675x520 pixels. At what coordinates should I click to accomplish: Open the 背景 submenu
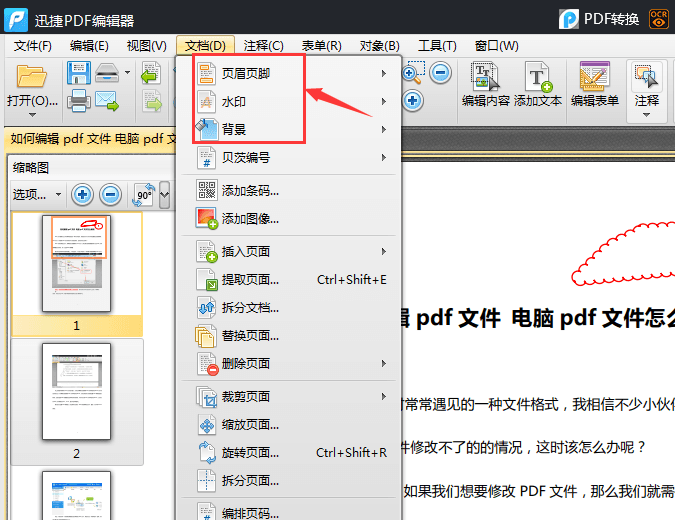290,130
